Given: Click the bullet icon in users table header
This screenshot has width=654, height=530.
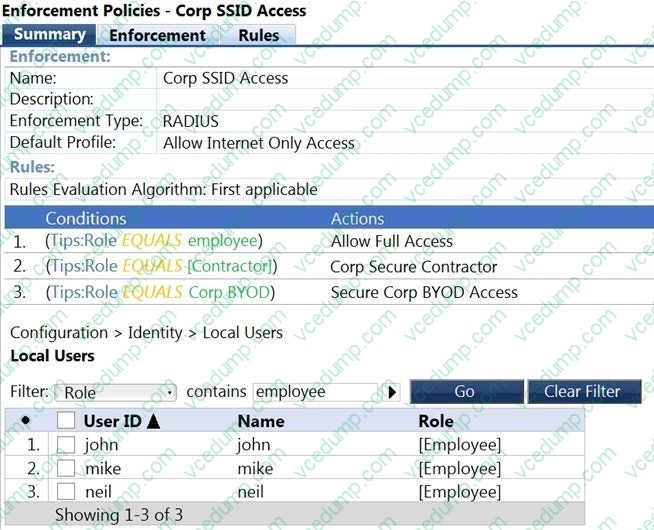Looking at the screenshot, I should coord(25,421).
